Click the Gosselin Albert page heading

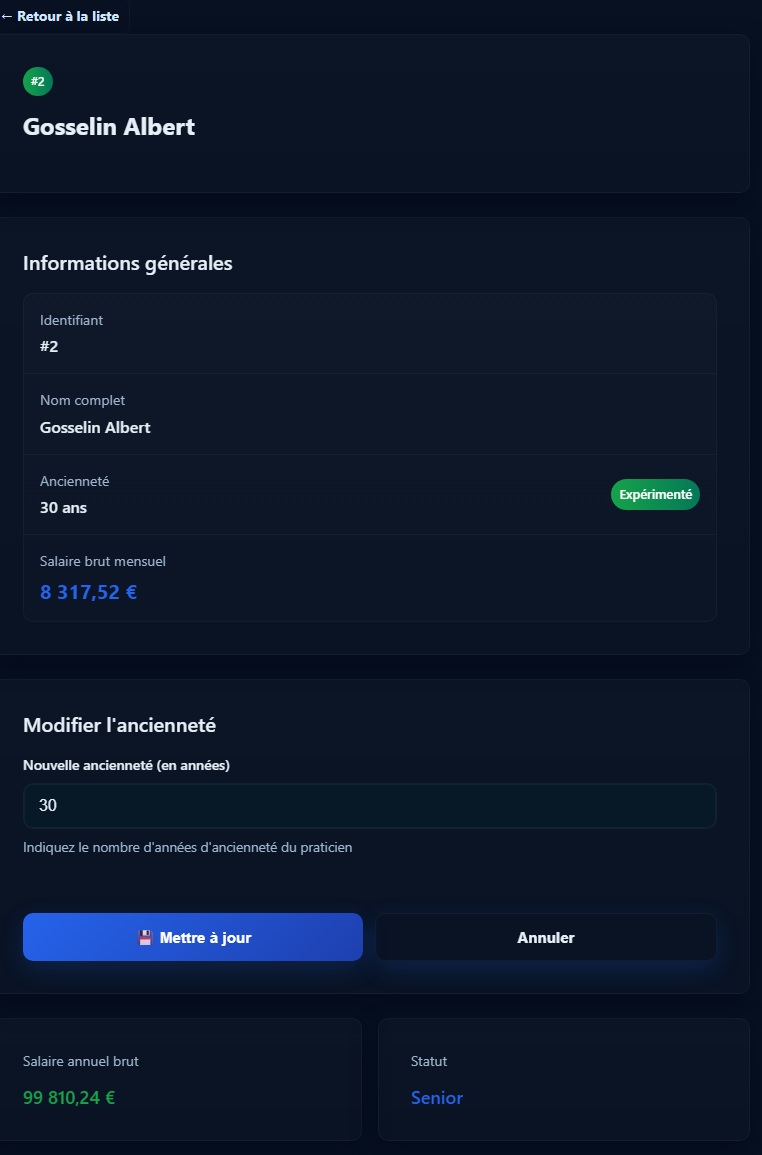pyautogui.click(x=109, y=127)
